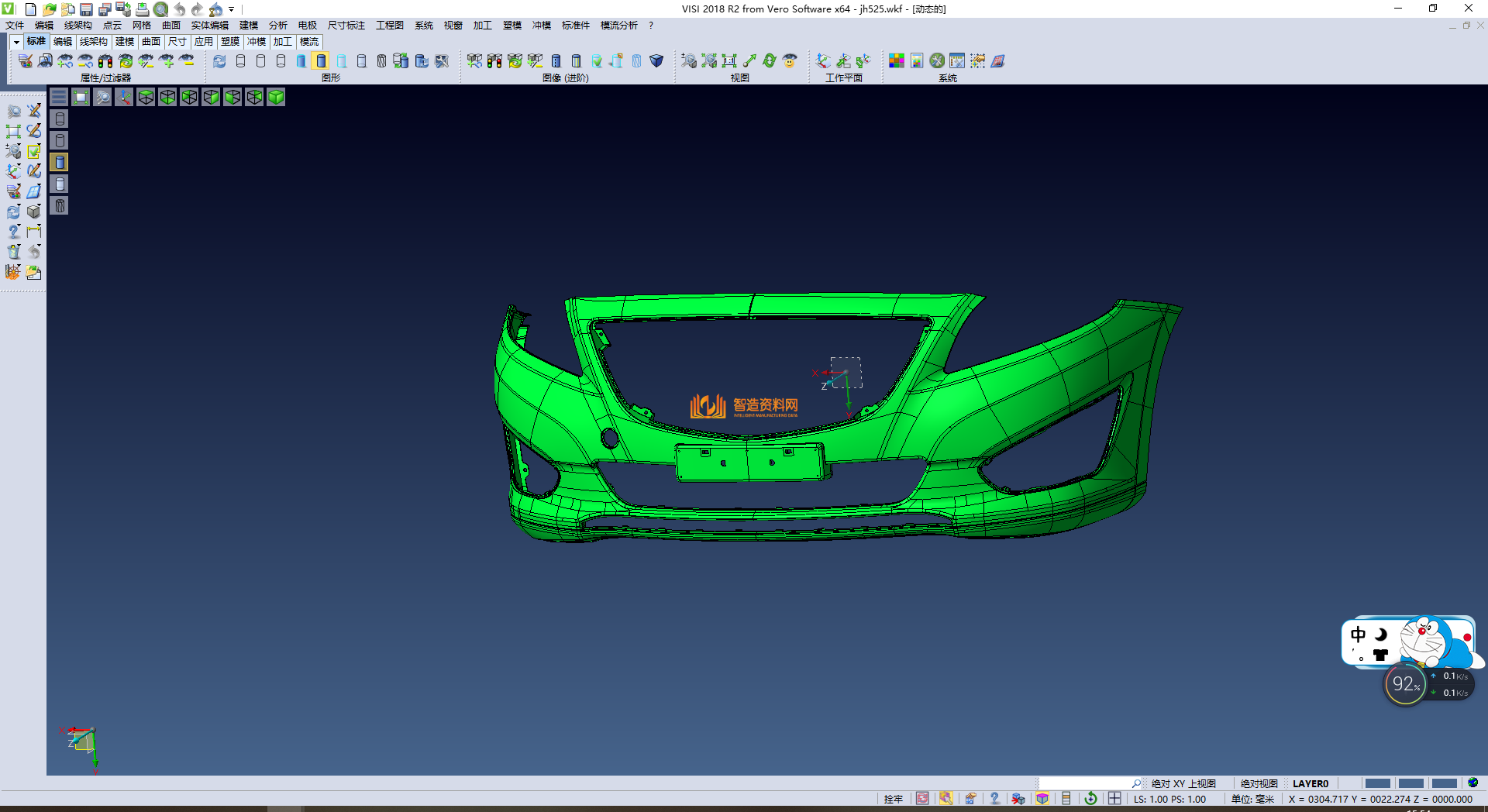Click the 单位: 毫米 units label

(1252, 799)
